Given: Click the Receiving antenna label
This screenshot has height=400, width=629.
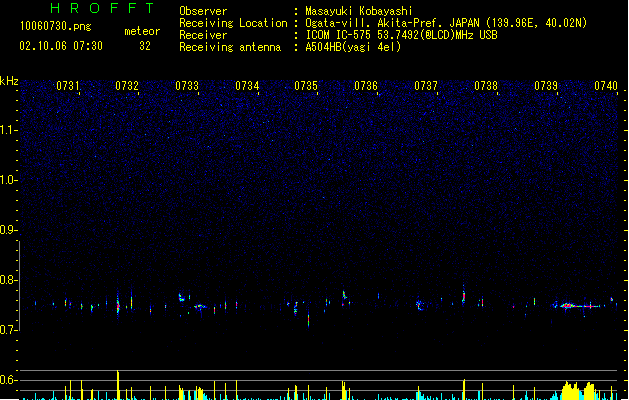Looking at the screenshot, I should (230, 47).
